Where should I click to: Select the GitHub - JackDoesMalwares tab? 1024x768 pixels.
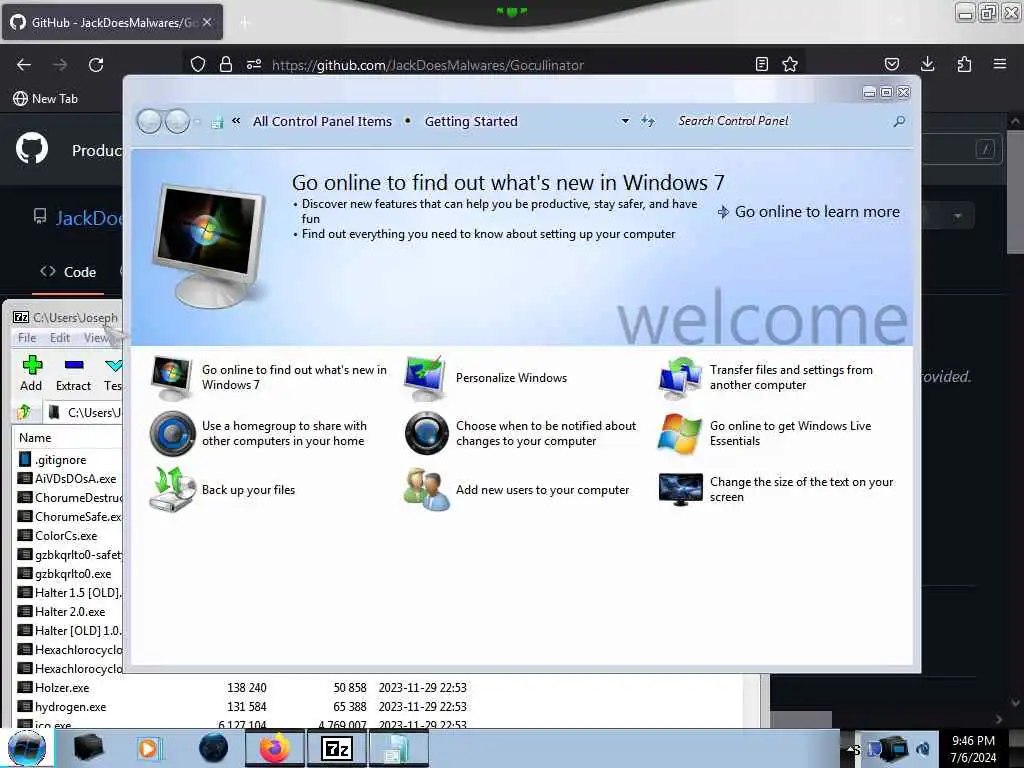pos(112,22)
